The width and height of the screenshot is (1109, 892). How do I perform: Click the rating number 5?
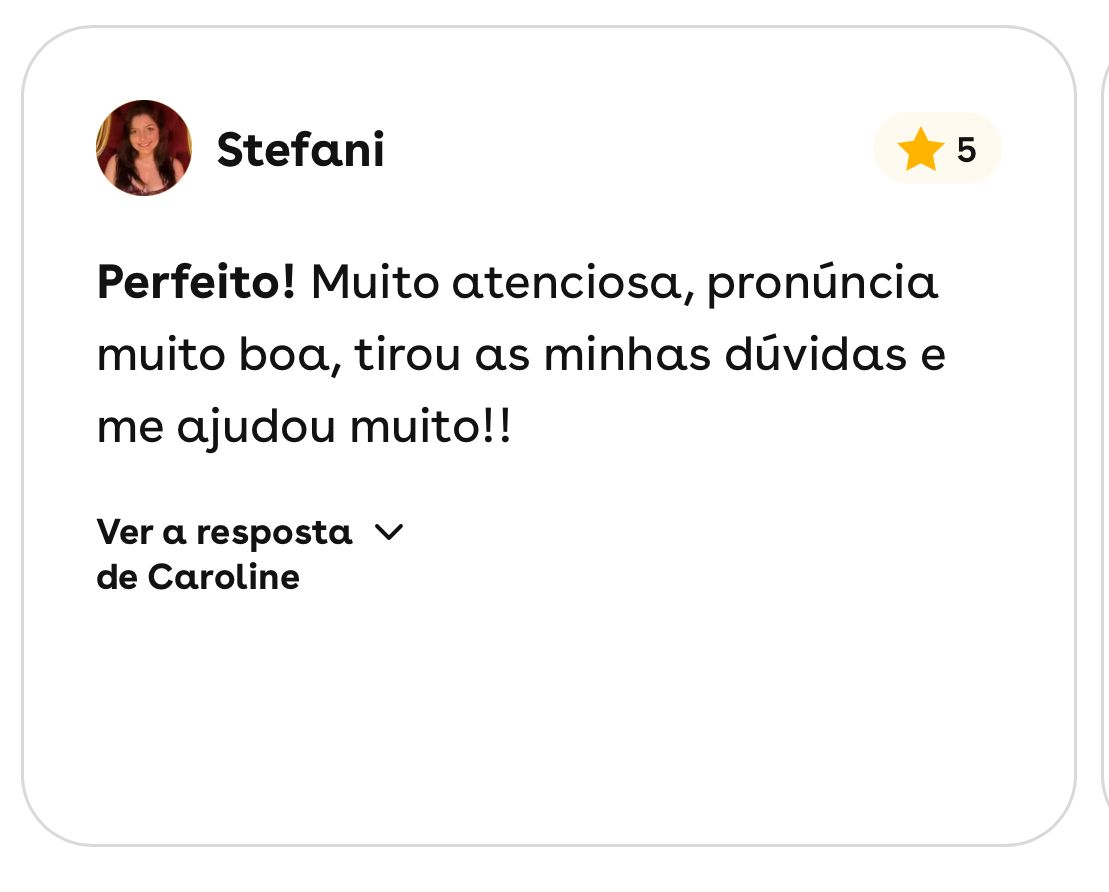click(965, 150)
